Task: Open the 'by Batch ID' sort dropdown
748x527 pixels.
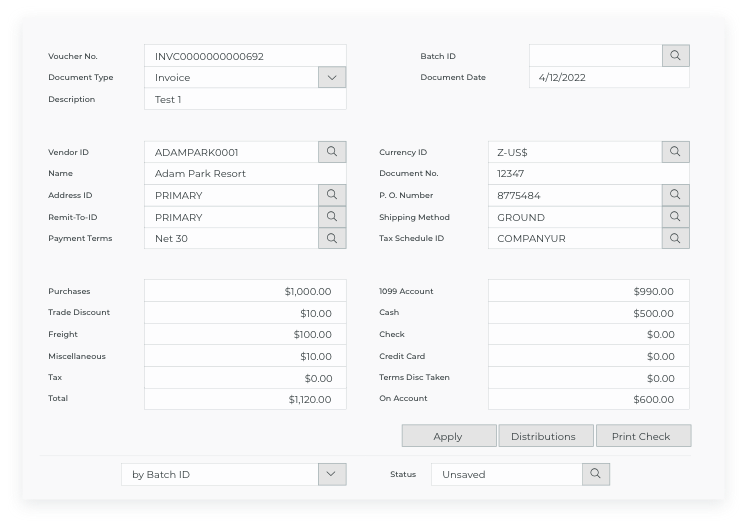Action: [332, 474]
